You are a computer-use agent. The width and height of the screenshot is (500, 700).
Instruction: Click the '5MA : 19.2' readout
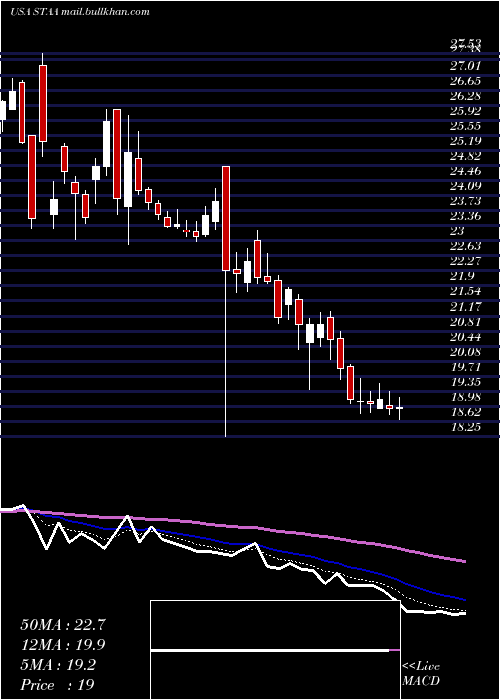(x=58, y=665)
